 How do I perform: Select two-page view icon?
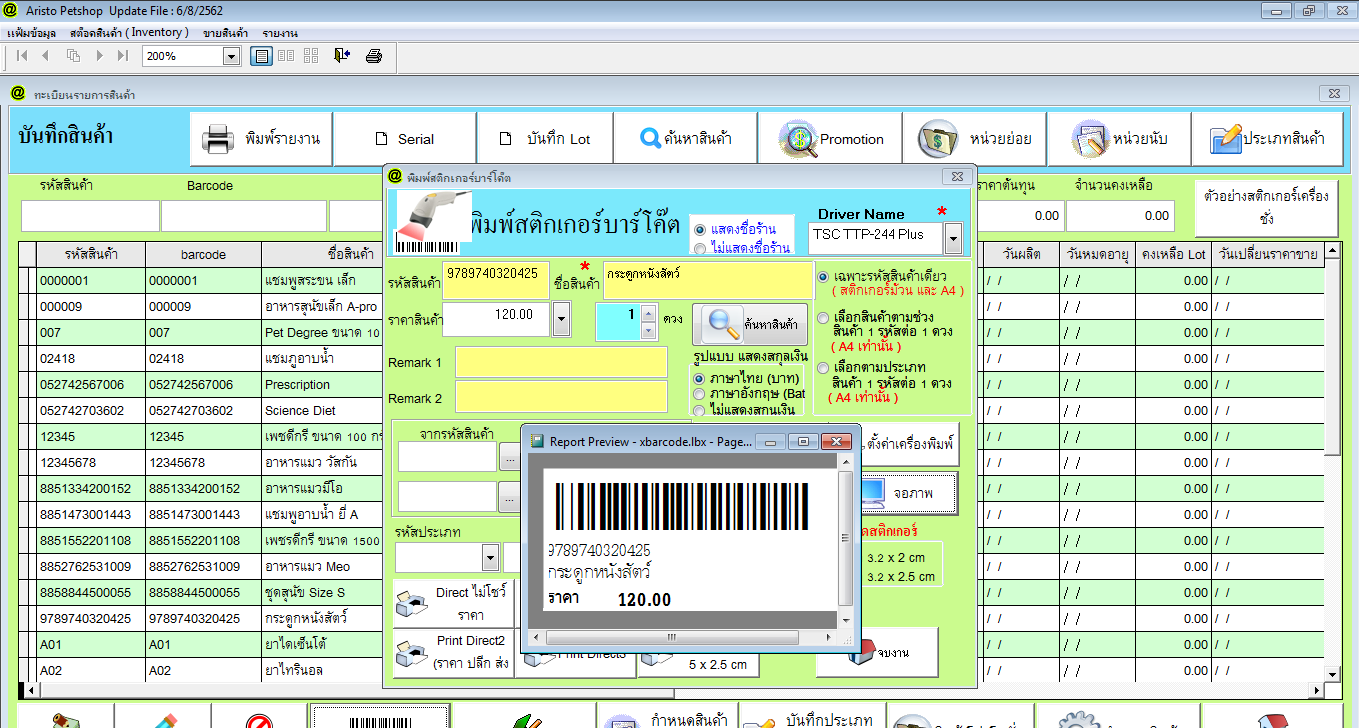pyautogui.click(x=286, y=56)
